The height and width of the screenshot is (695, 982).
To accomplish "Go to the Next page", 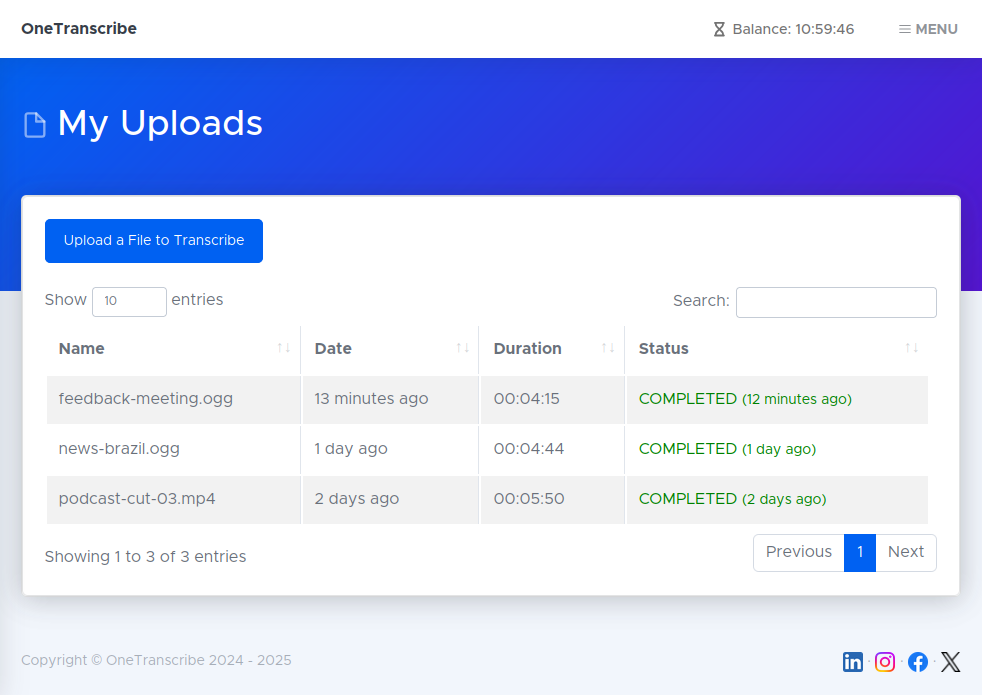I will click(905, 552).
